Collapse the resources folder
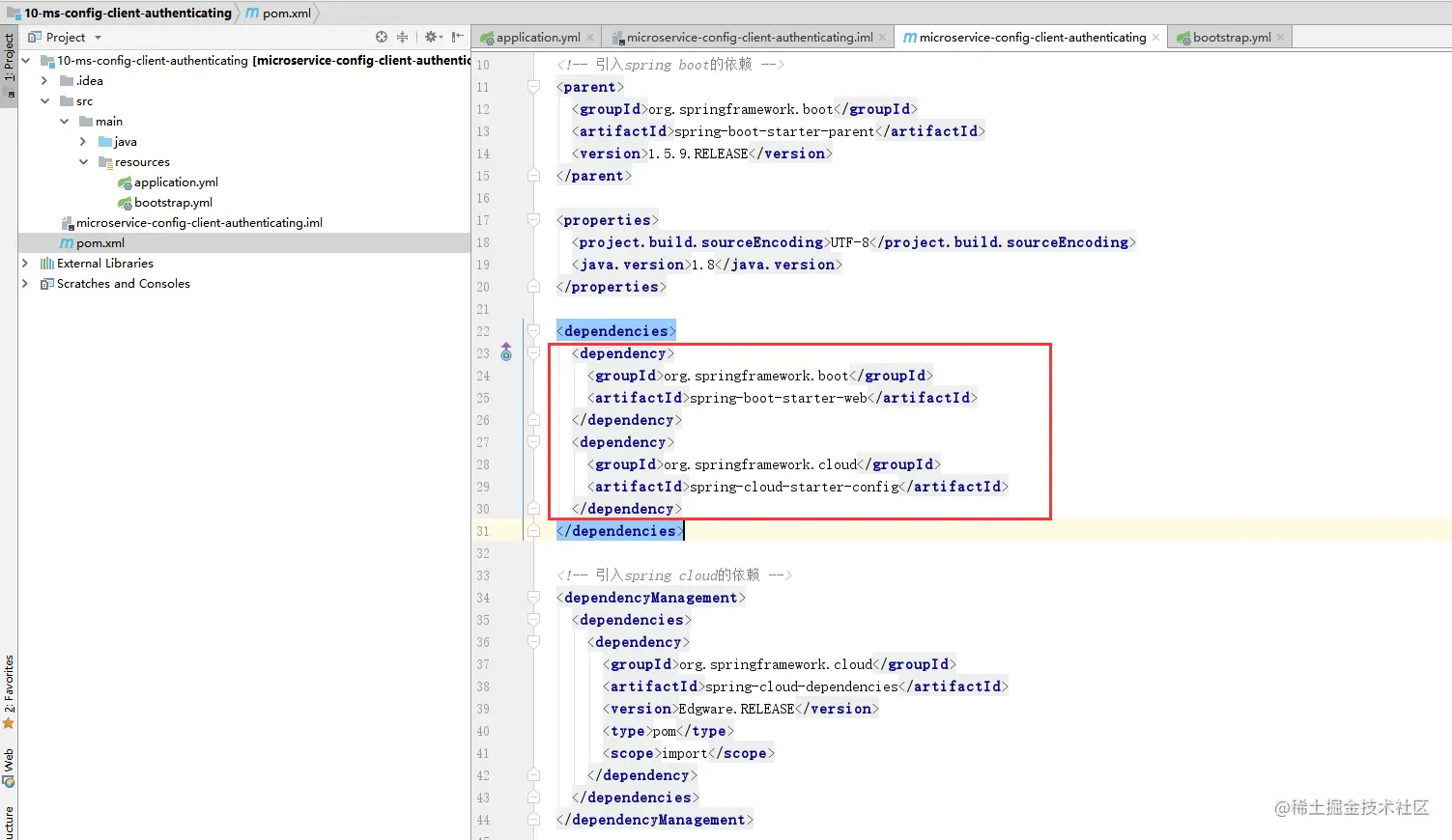 click(x=83, y=162)
